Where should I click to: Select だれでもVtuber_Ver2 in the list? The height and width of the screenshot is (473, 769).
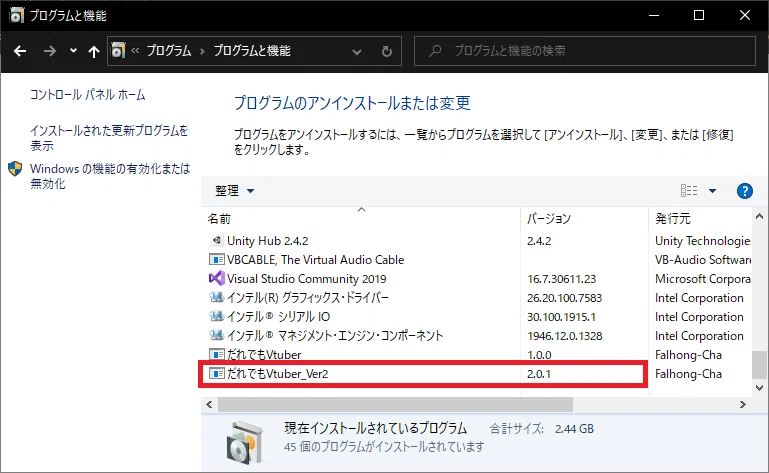pyautogui.click(x=277, y=374)
